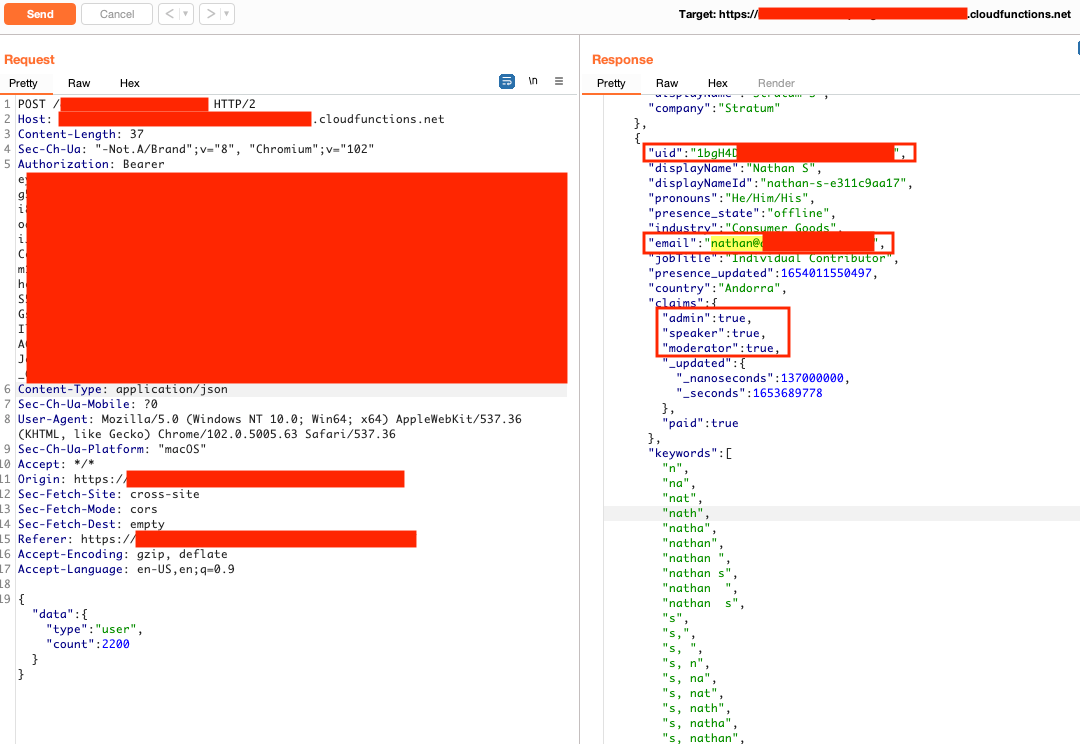
Task: Click the Sec-Ch-Ua-Platform "macOS" header
Action: (112, 449)
